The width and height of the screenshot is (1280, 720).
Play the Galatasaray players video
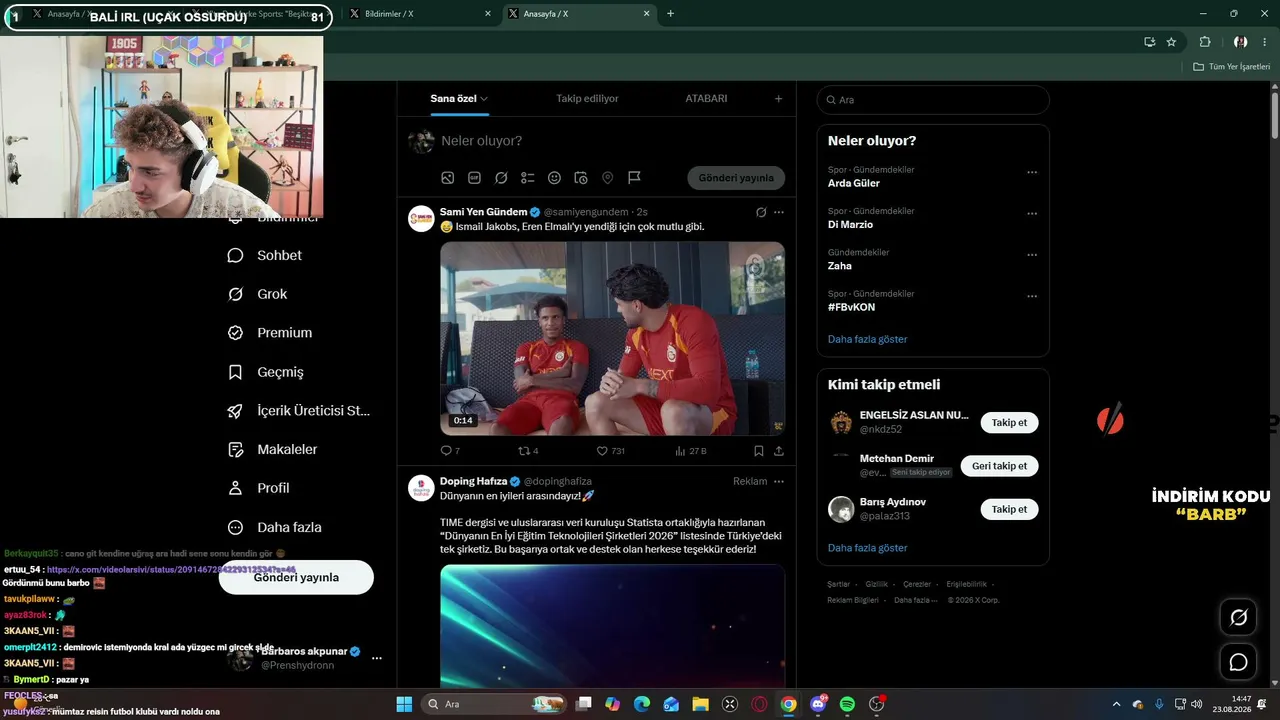[x=612, y=338]
